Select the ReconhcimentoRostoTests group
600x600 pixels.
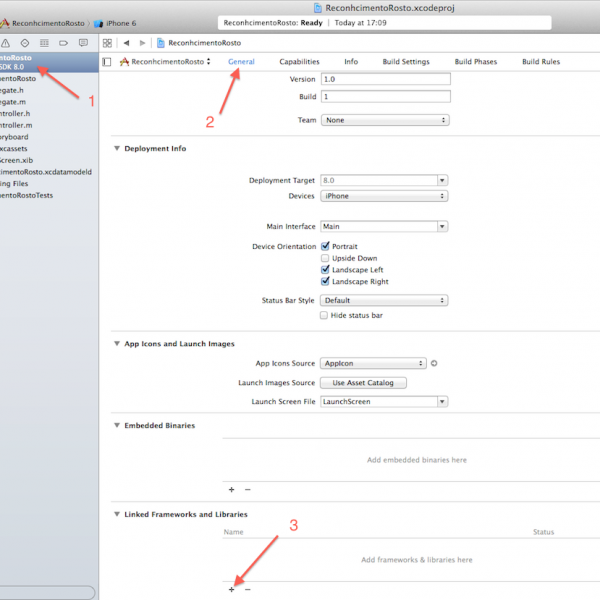(x=49, y=195)
